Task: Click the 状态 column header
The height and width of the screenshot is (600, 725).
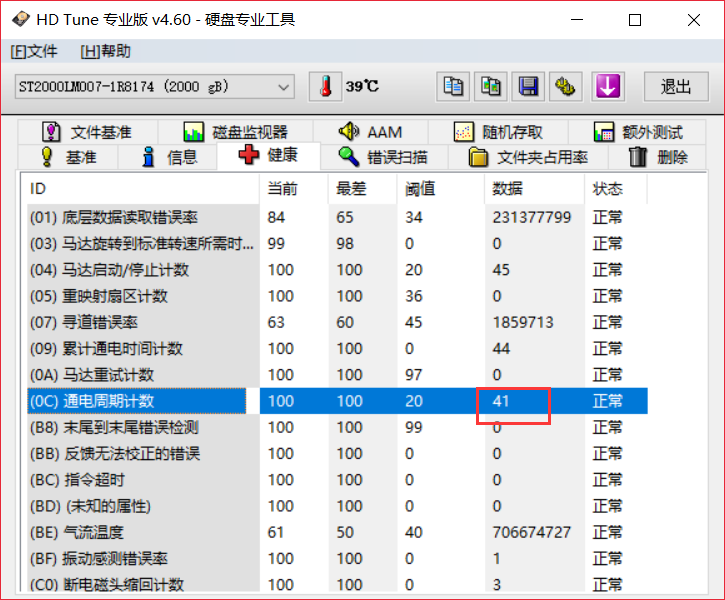Action: [x=616, y=189]
